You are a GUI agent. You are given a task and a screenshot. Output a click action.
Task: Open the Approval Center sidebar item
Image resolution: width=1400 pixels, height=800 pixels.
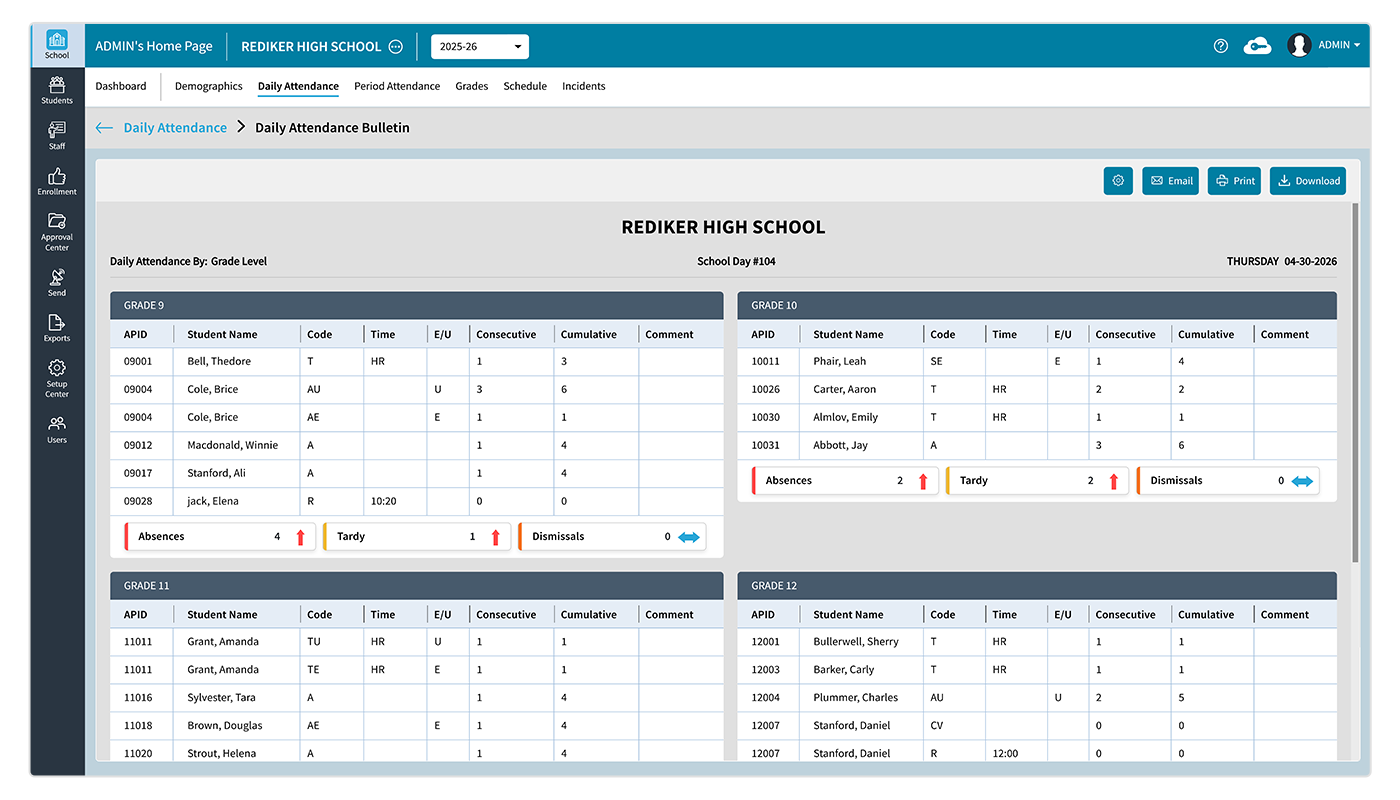(x=57, y=231)
